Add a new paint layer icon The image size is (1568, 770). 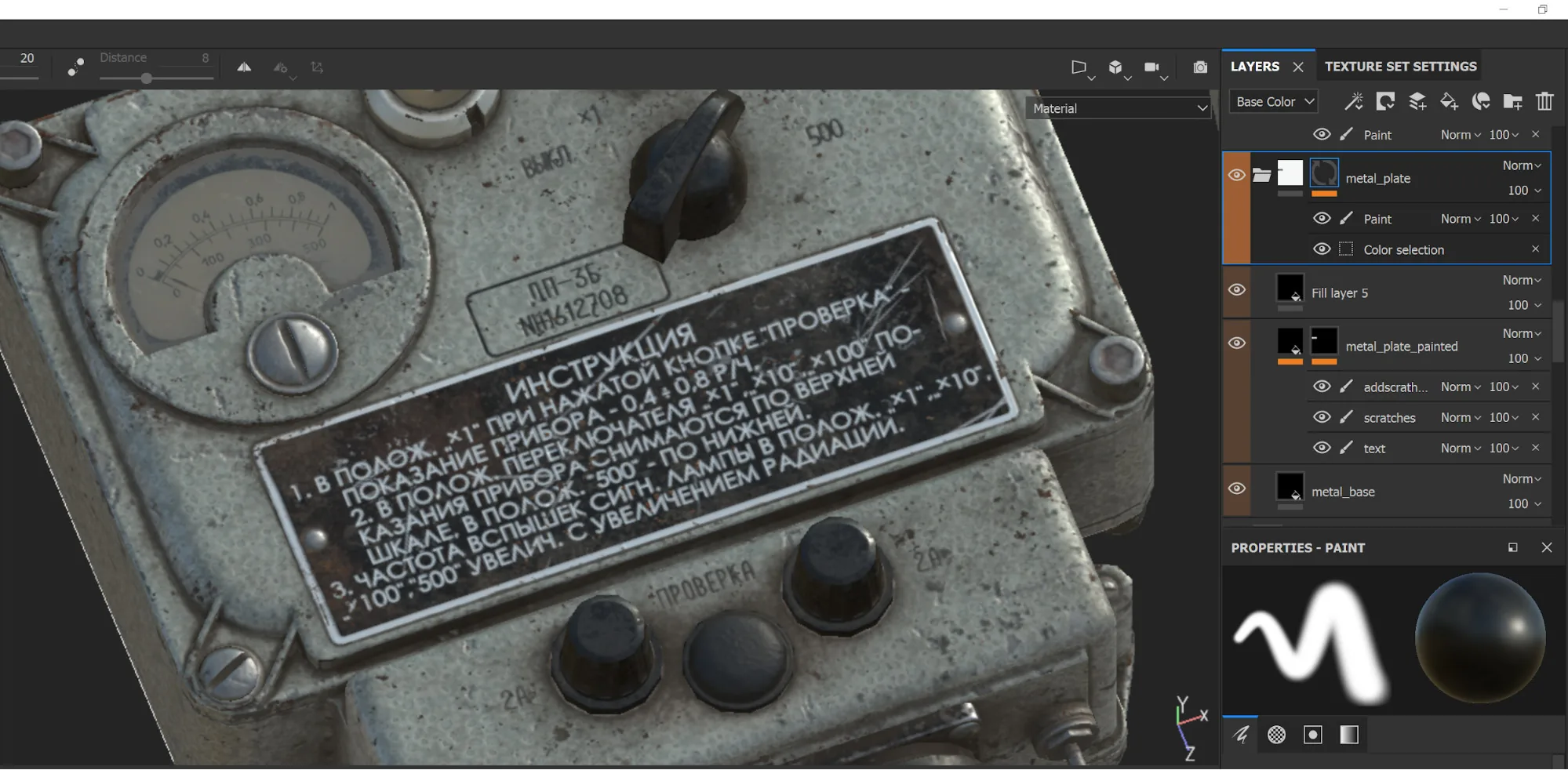[1417, 101]
